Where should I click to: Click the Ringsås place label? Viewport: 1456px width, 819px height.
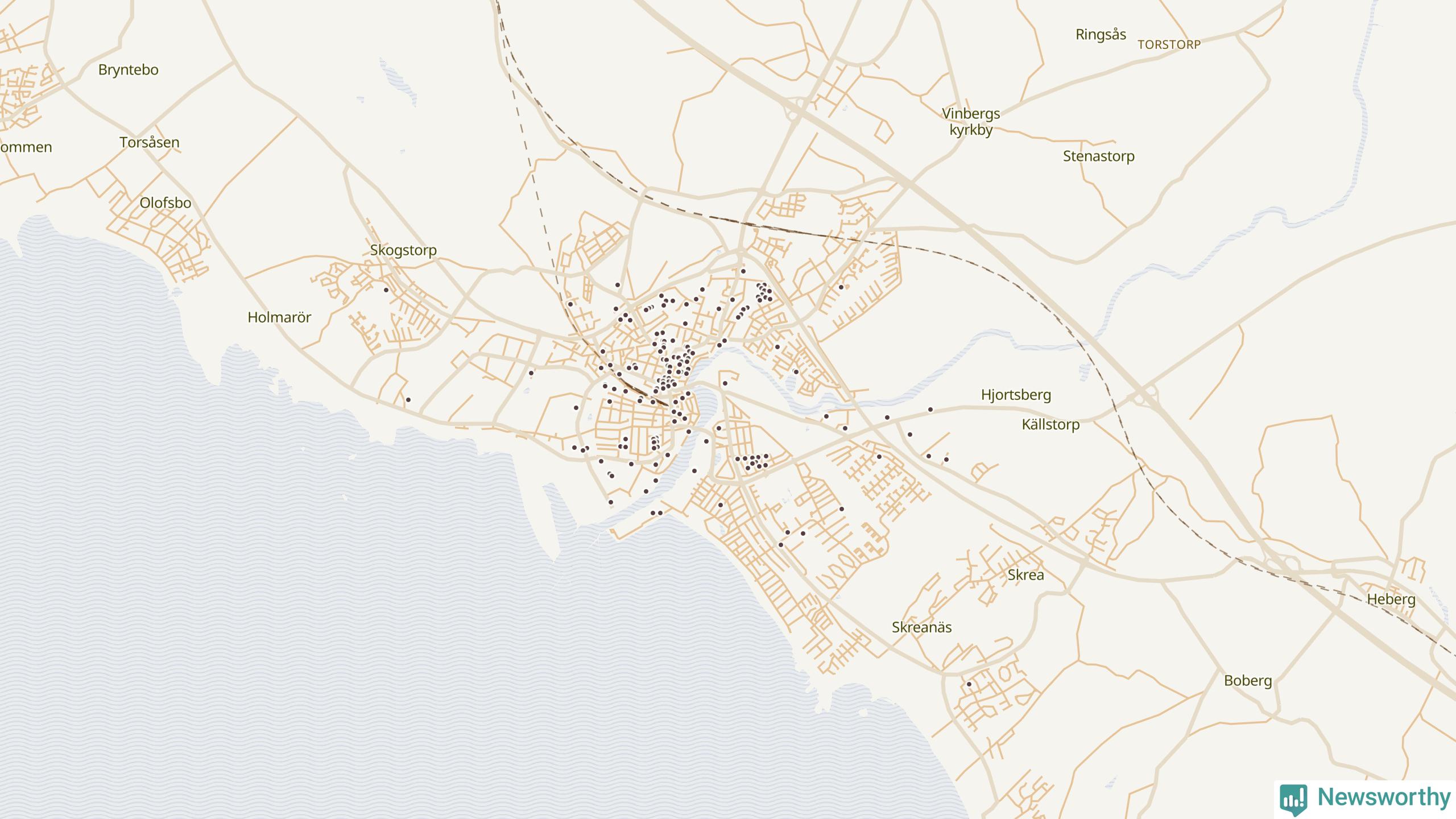[x=1101, y=35]
